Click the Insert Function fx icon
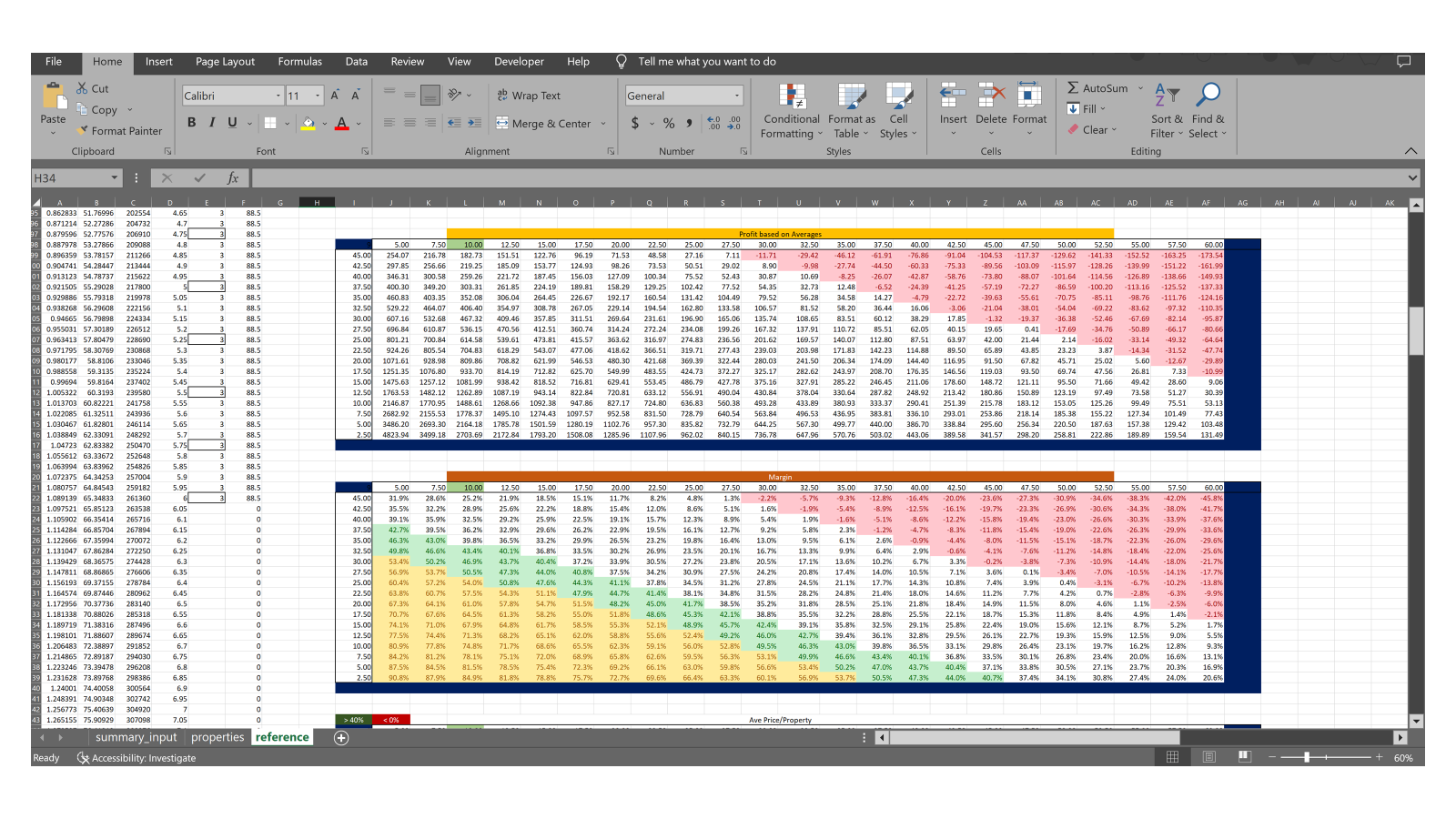Image resolution: width=1456 pixels, height=819 pixels. click(x=233, y=178)
